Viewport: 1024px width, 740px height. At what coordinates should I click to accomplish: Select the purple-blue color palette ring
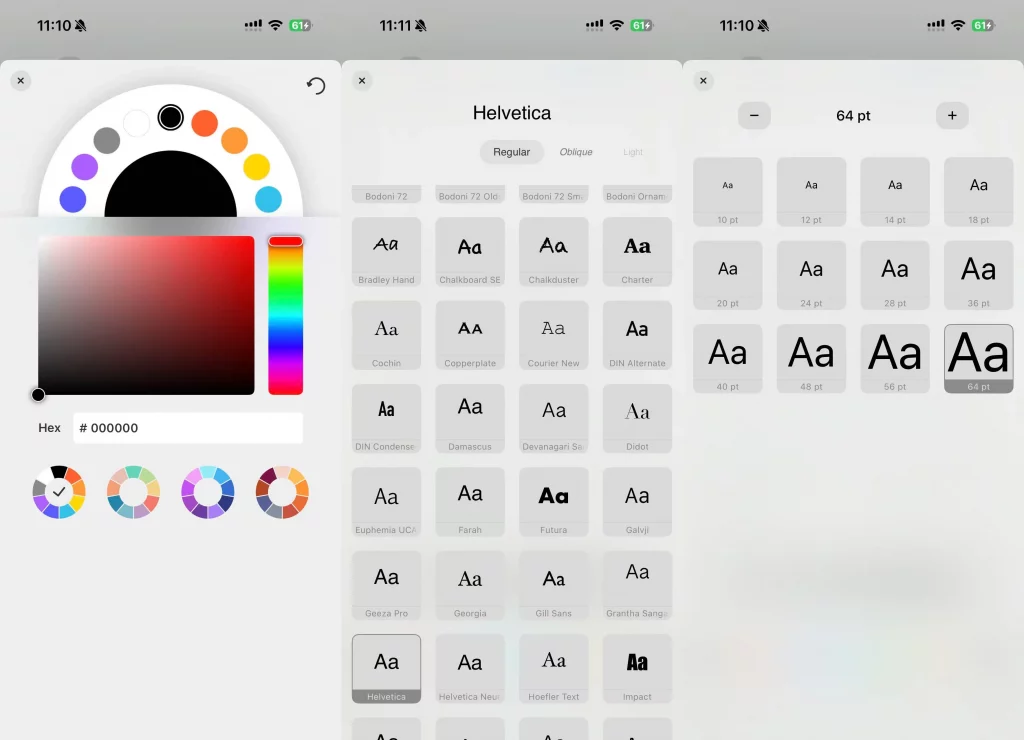point(208,492)
